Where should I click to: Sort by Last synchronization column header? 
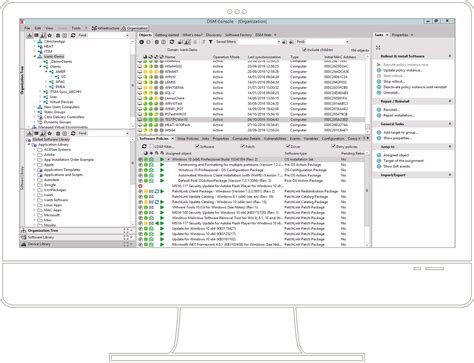pos(264,57)
